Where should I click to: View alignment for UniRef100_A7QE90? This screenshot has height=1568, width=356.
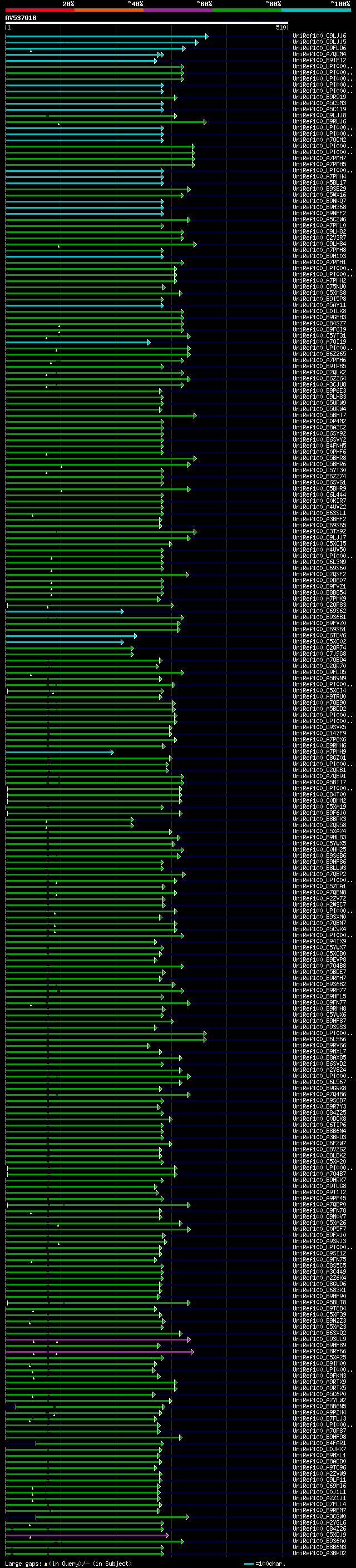coord(319,703)
